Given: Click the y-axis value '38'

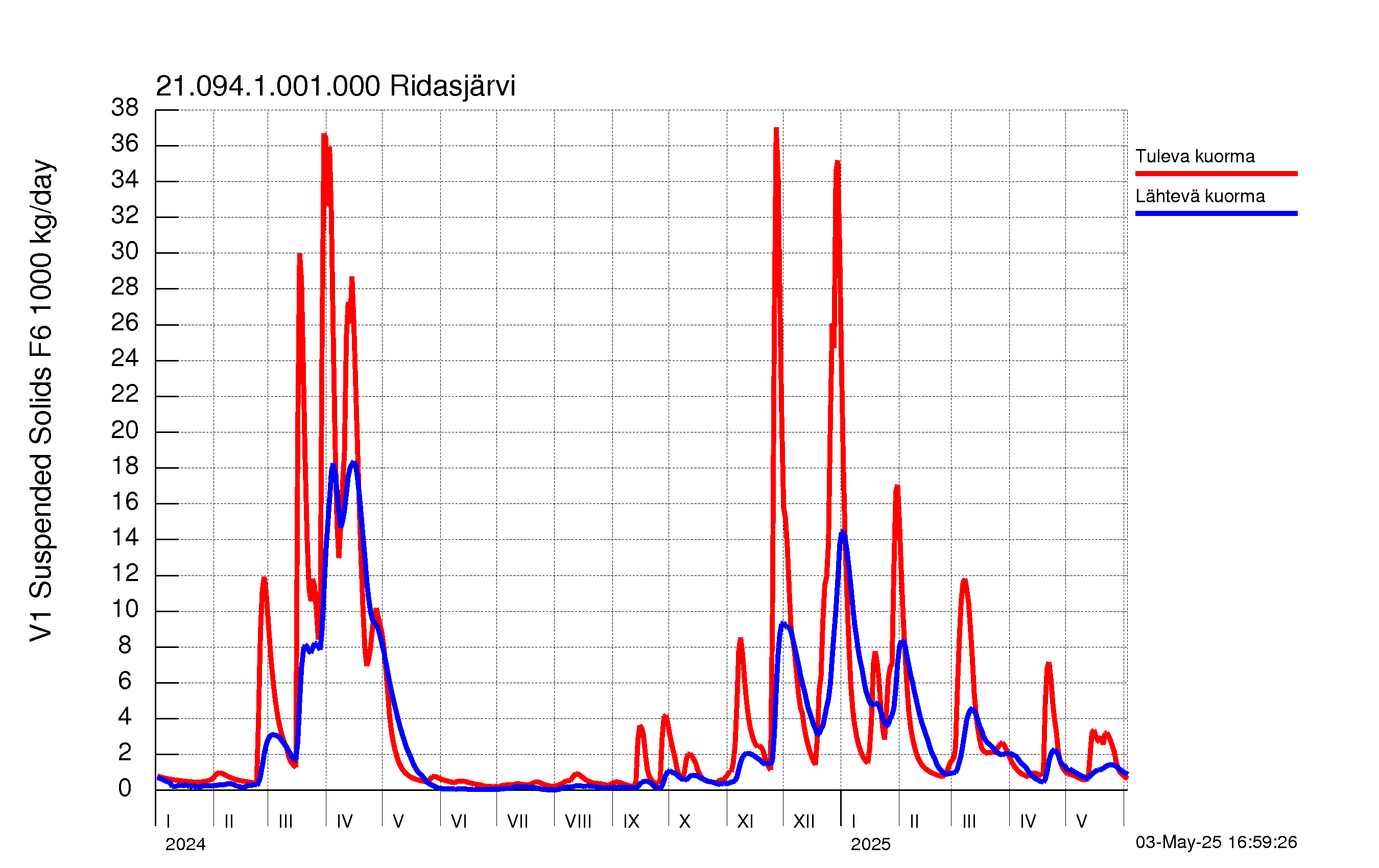Looking at the screenshot, I should pyautogui.click(x=125, y=108).
